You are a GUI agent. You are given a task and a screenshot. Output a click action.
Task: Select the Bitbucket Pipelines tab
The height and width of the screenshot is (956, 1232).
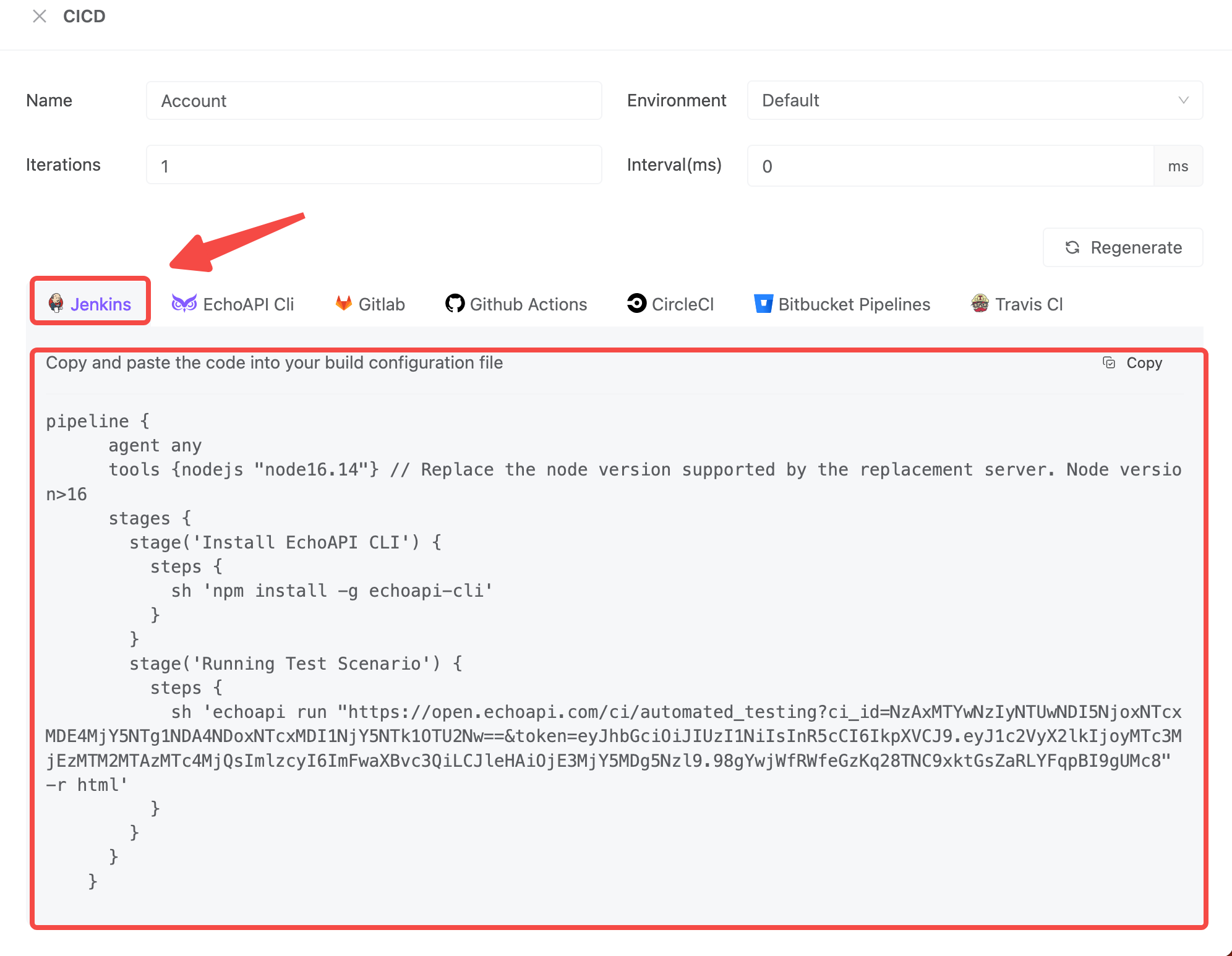[x=842, y=304]
